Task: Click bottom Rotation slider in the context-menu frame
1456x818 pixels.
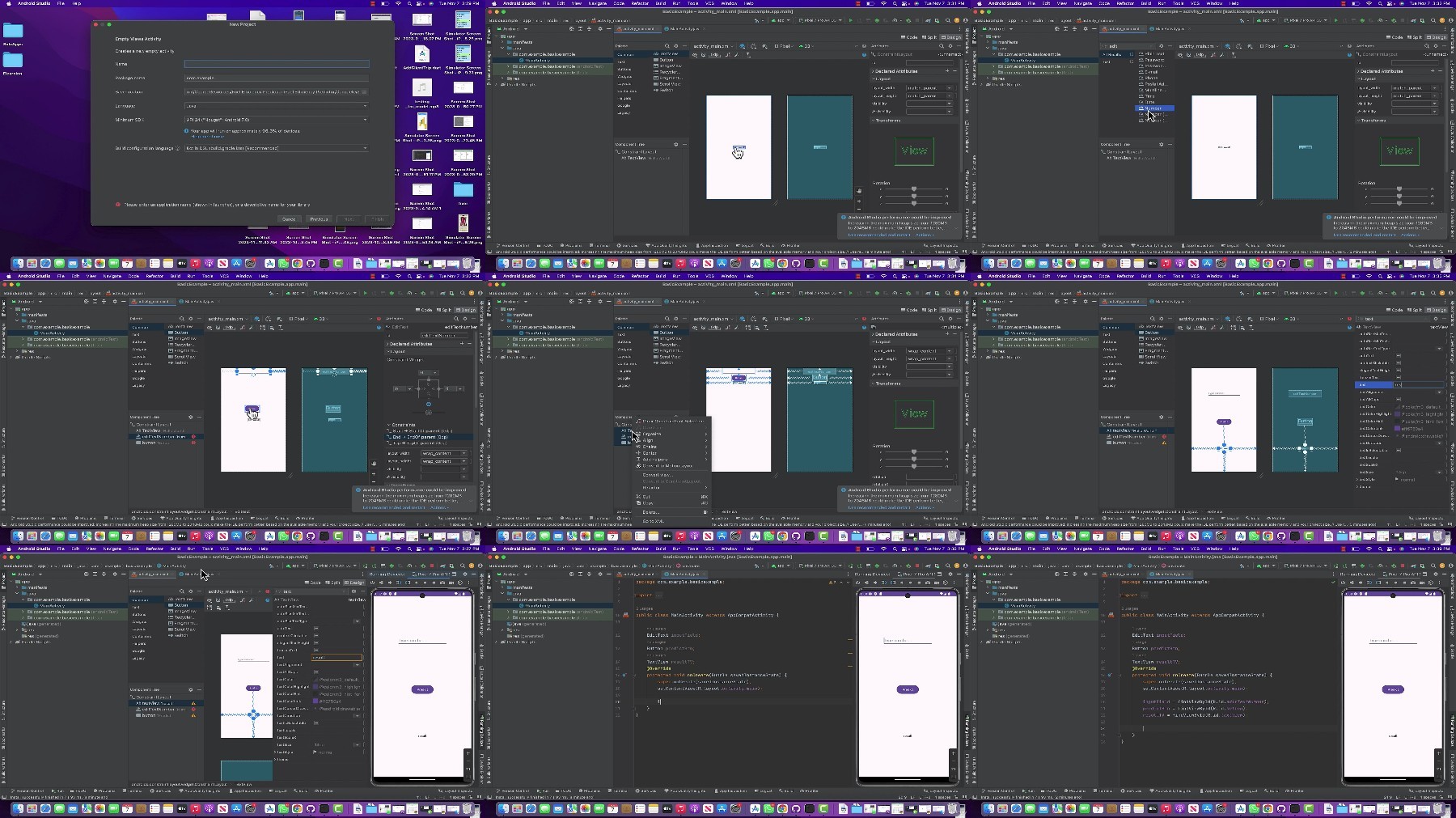Action: tap(914, 466)
